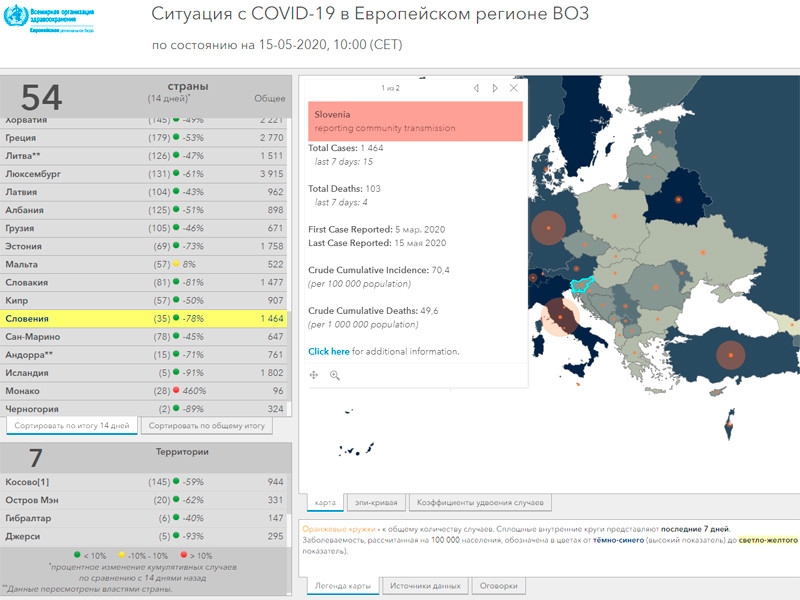Go to previous popup feature arrow
Image resolution: width=800 pixels, height=600 pixels.
coord(476,88)
